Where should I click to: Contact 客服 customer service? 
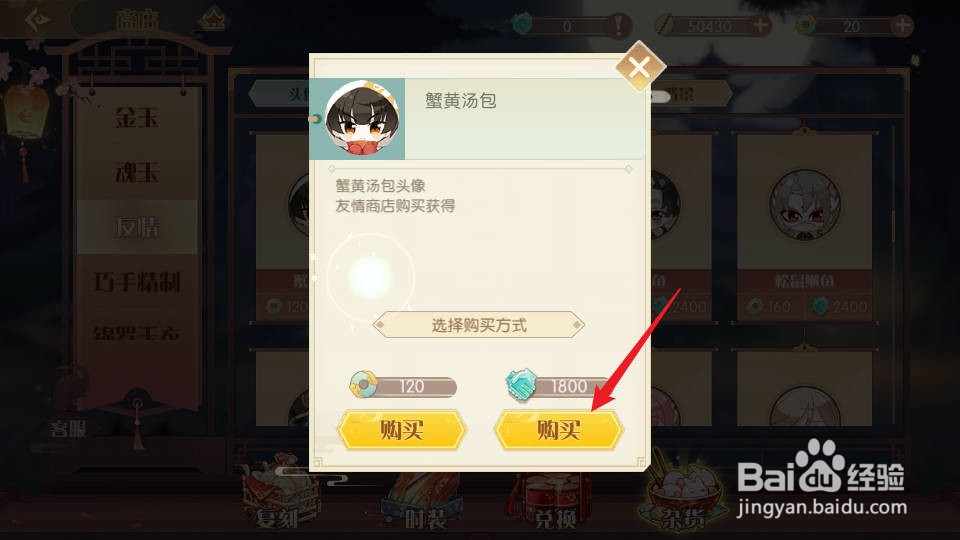click(x=69, y=429)
